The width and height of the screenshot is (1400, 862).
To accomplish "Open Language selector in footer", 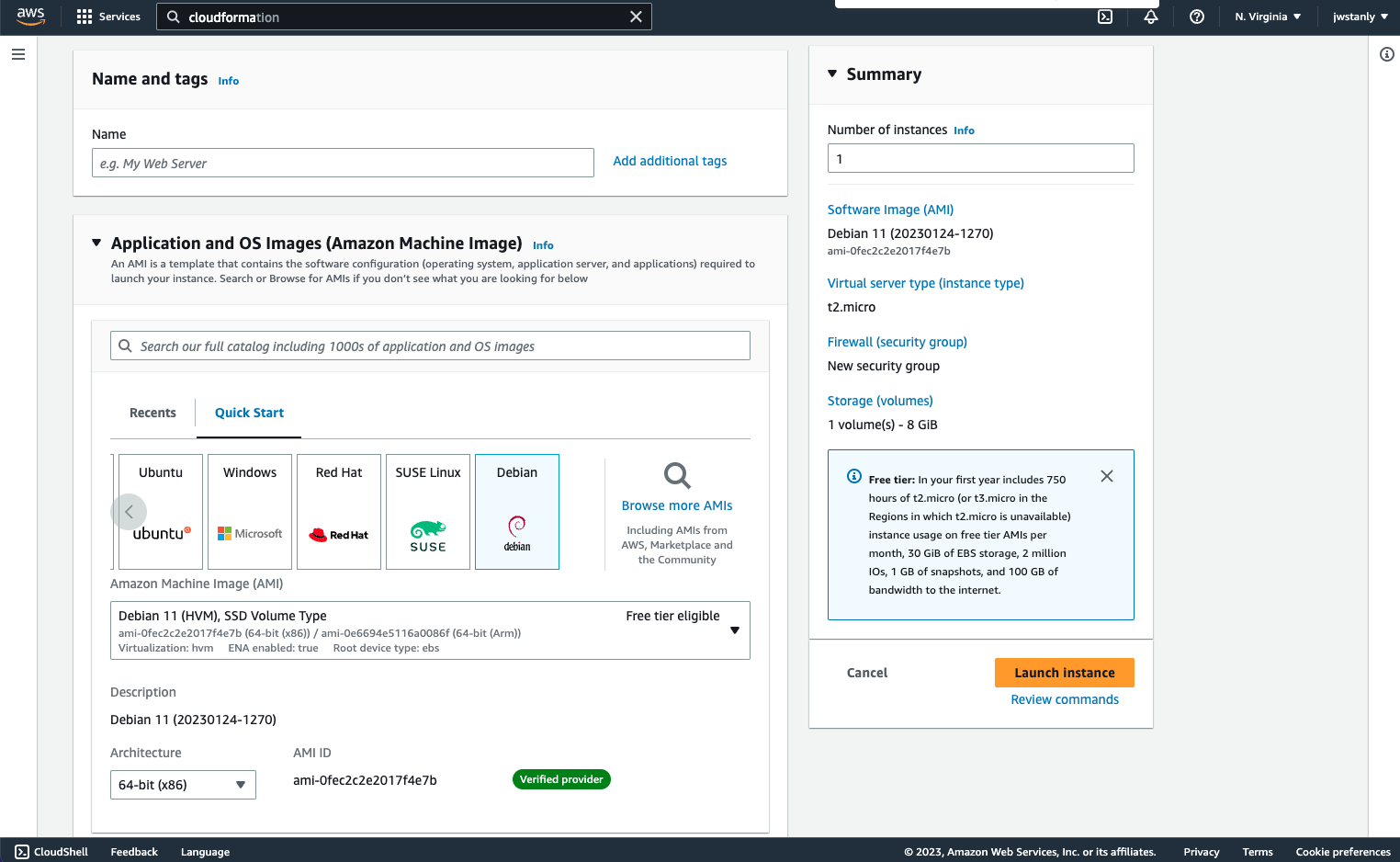I will [x=205, y=852].
